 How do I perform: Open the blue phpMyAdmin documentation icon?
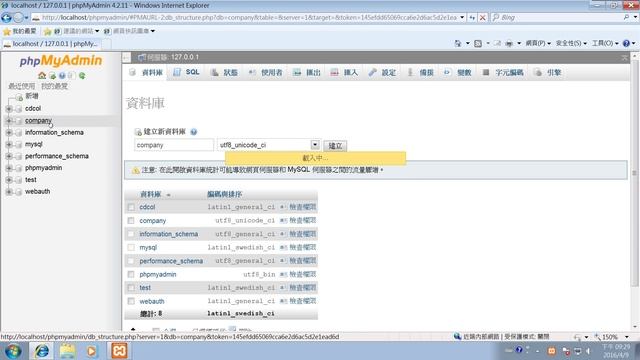pyautogui.click(x=62, y=76)
